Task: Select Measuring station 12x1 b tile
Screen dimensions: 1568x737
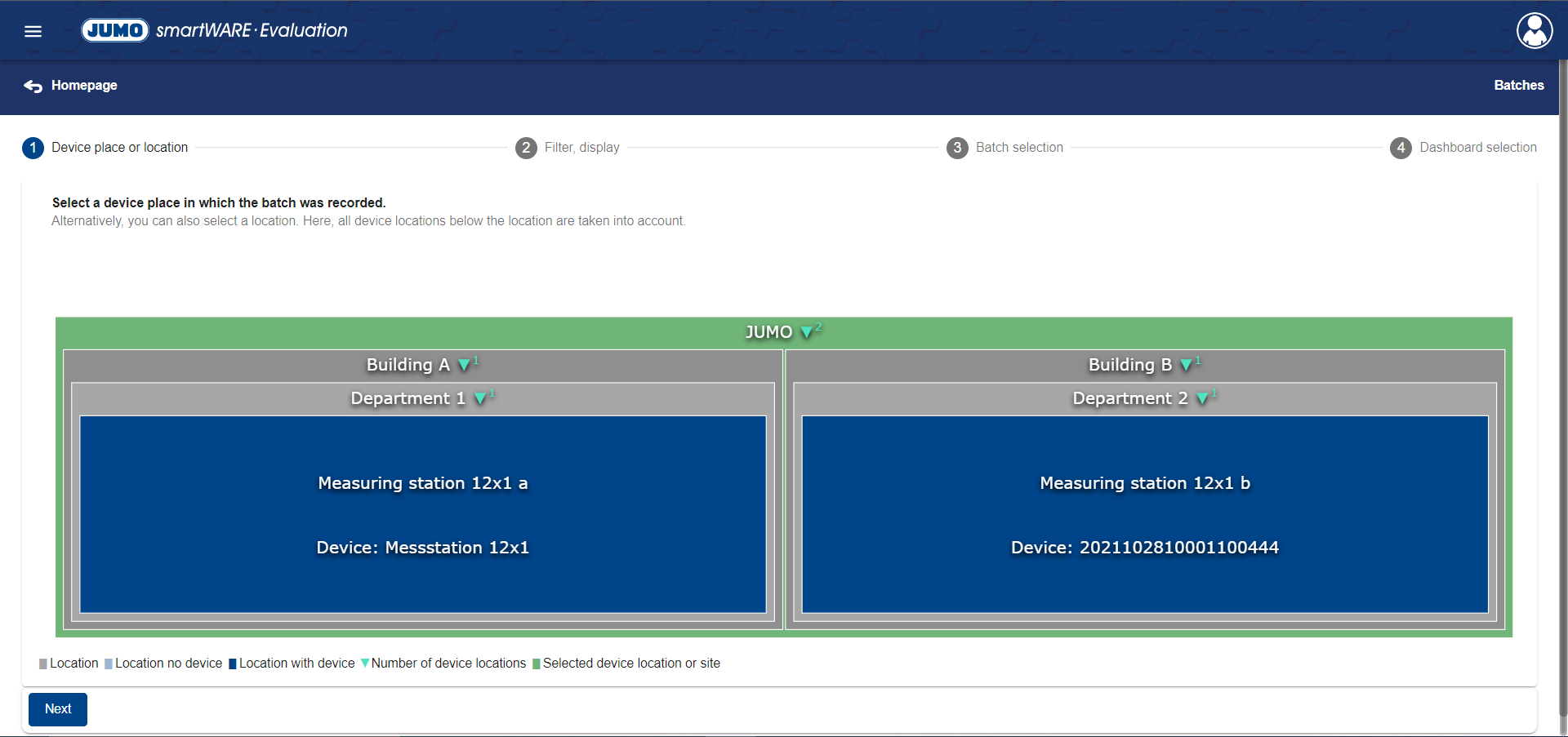Action: [x=1144, y=514]
